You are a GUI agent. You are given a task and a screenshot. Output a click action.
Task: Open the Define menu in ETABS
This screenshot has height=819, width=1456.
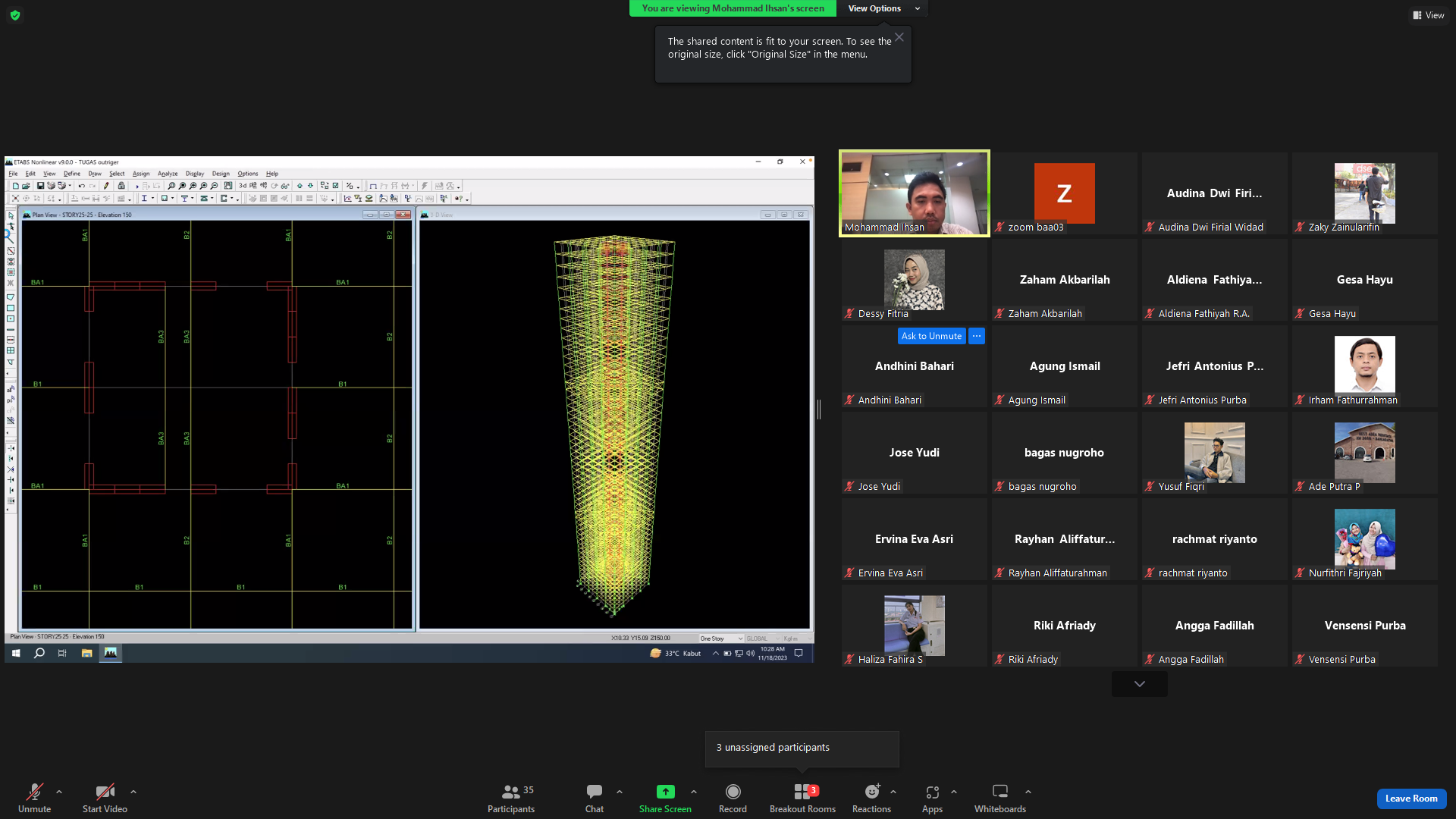click(72, 174)
